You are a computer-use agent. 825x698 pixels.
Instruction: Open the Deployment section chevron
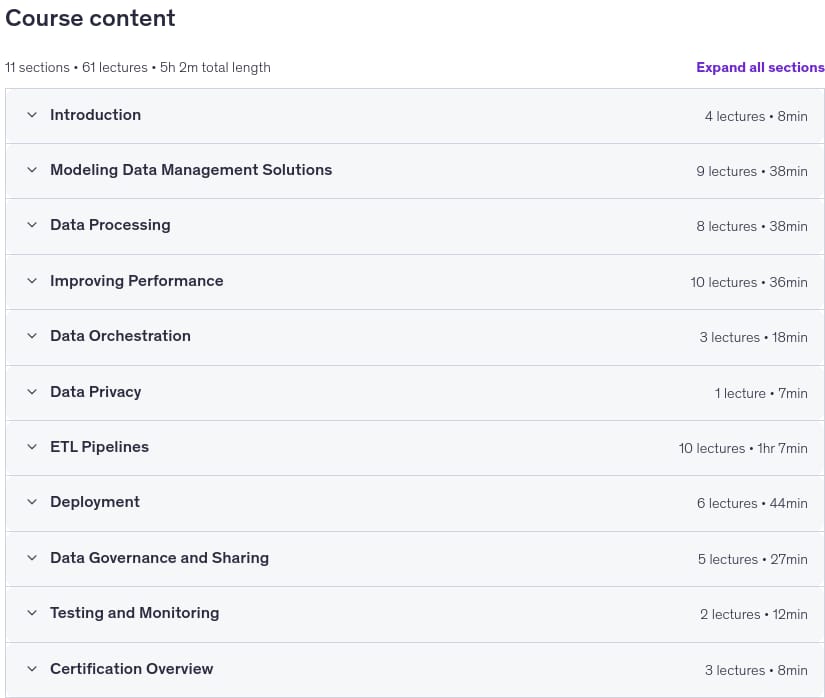point(32,502)
